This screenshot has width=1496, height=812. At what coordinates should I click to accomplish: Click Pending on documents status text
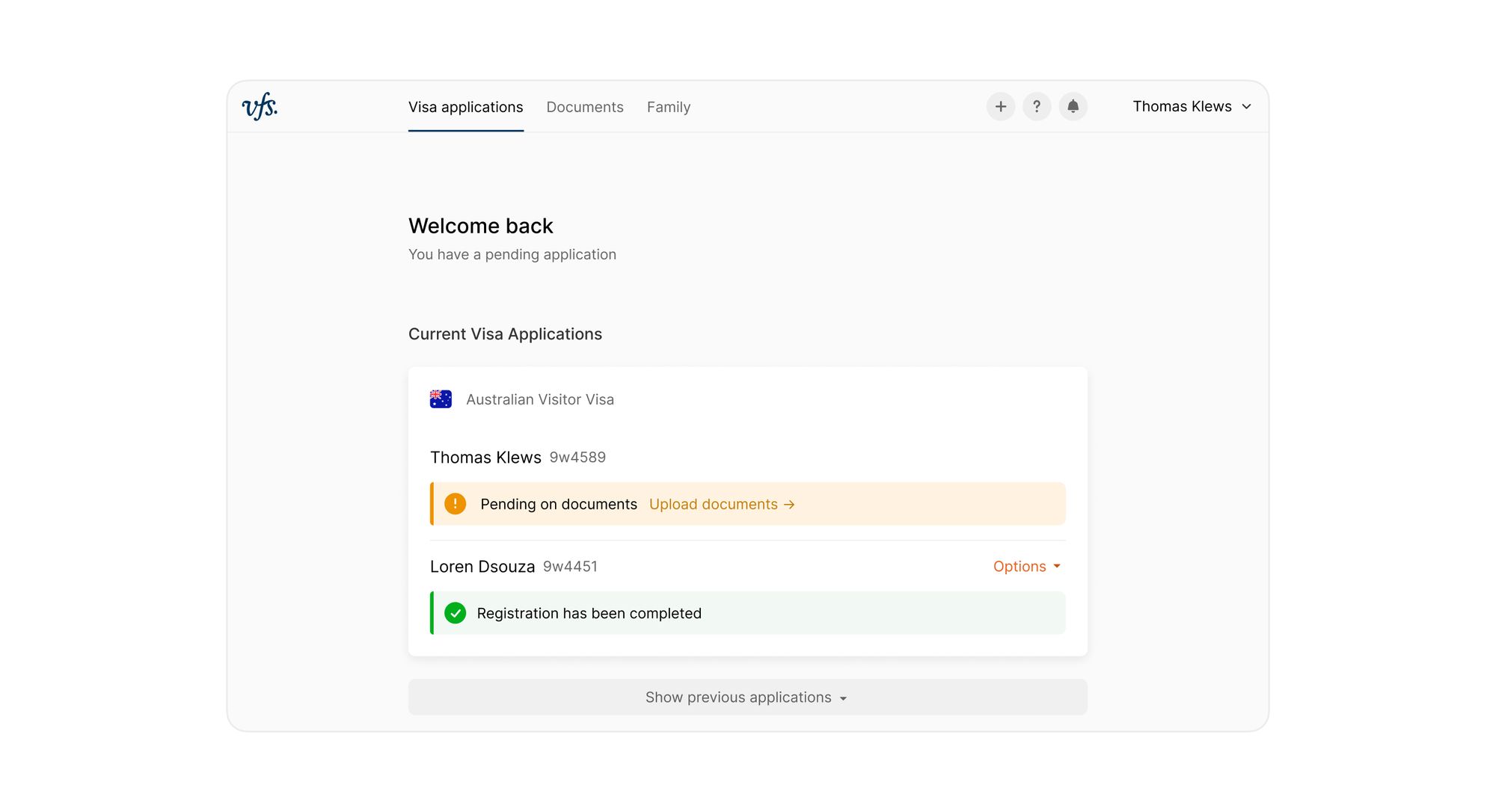pos(558,505)
